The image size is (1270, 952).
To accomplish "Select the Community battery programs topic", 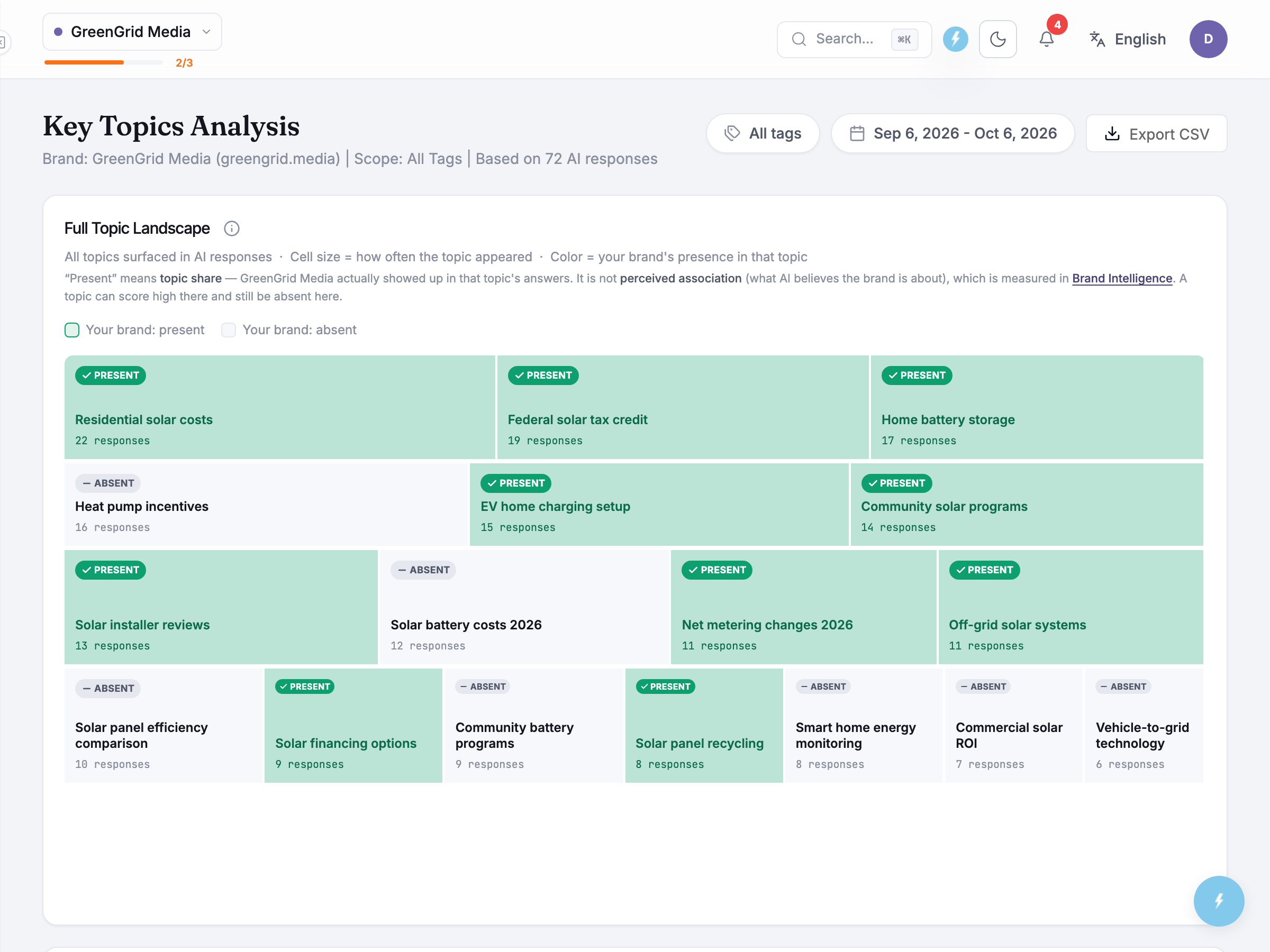I will tap(533, 725).
